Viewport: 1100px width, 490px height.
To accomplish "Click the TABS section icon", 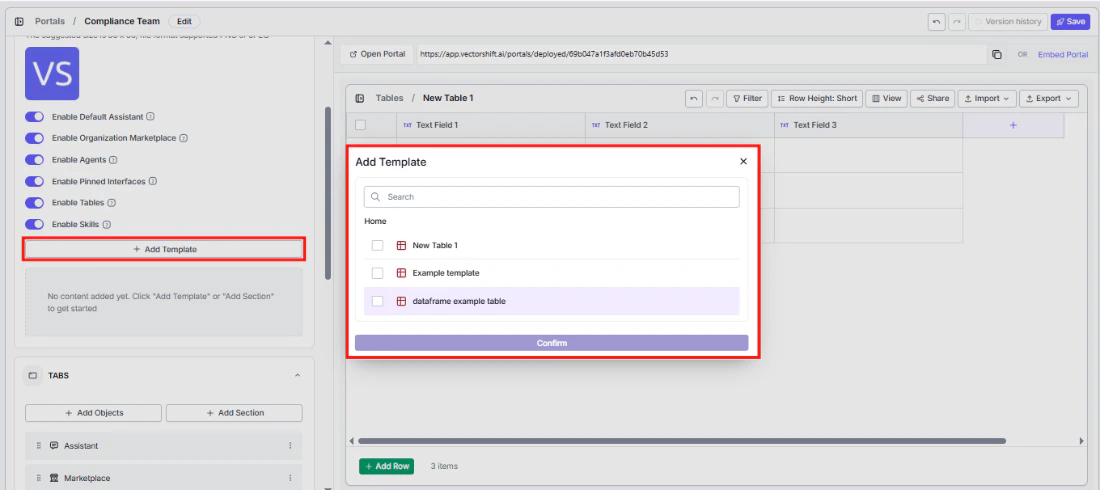I will tap(32, 376).
